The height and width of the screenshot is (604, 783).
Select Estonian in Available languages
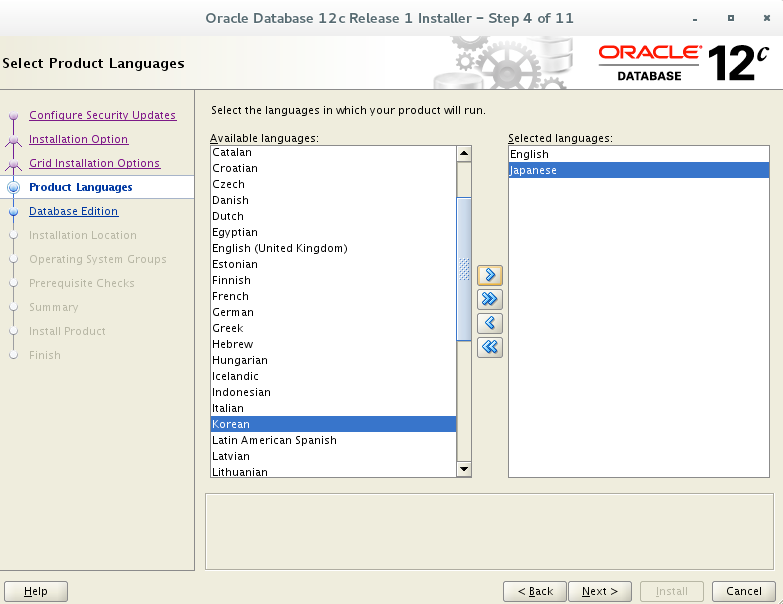(333, 264)
